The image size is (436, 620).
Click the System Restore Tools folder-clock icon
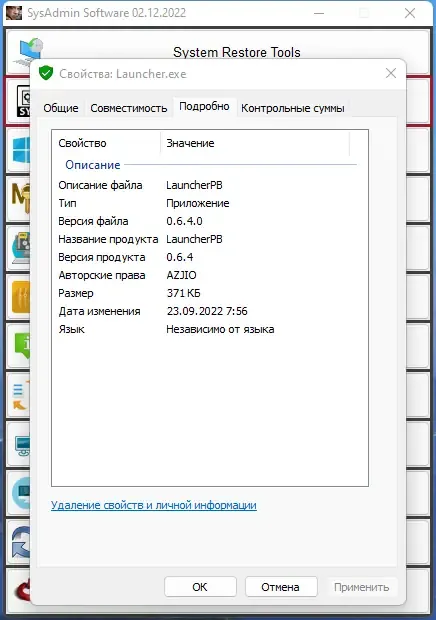point(28,50)
